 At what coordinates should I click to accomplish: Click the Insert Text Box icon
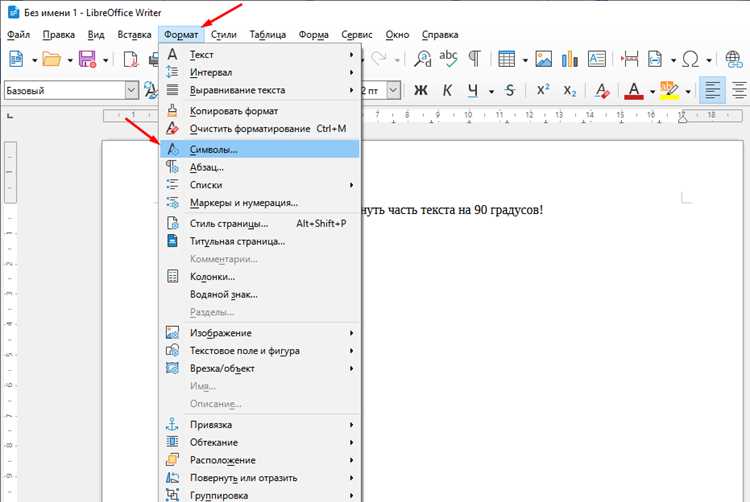[x=596, y=59]
